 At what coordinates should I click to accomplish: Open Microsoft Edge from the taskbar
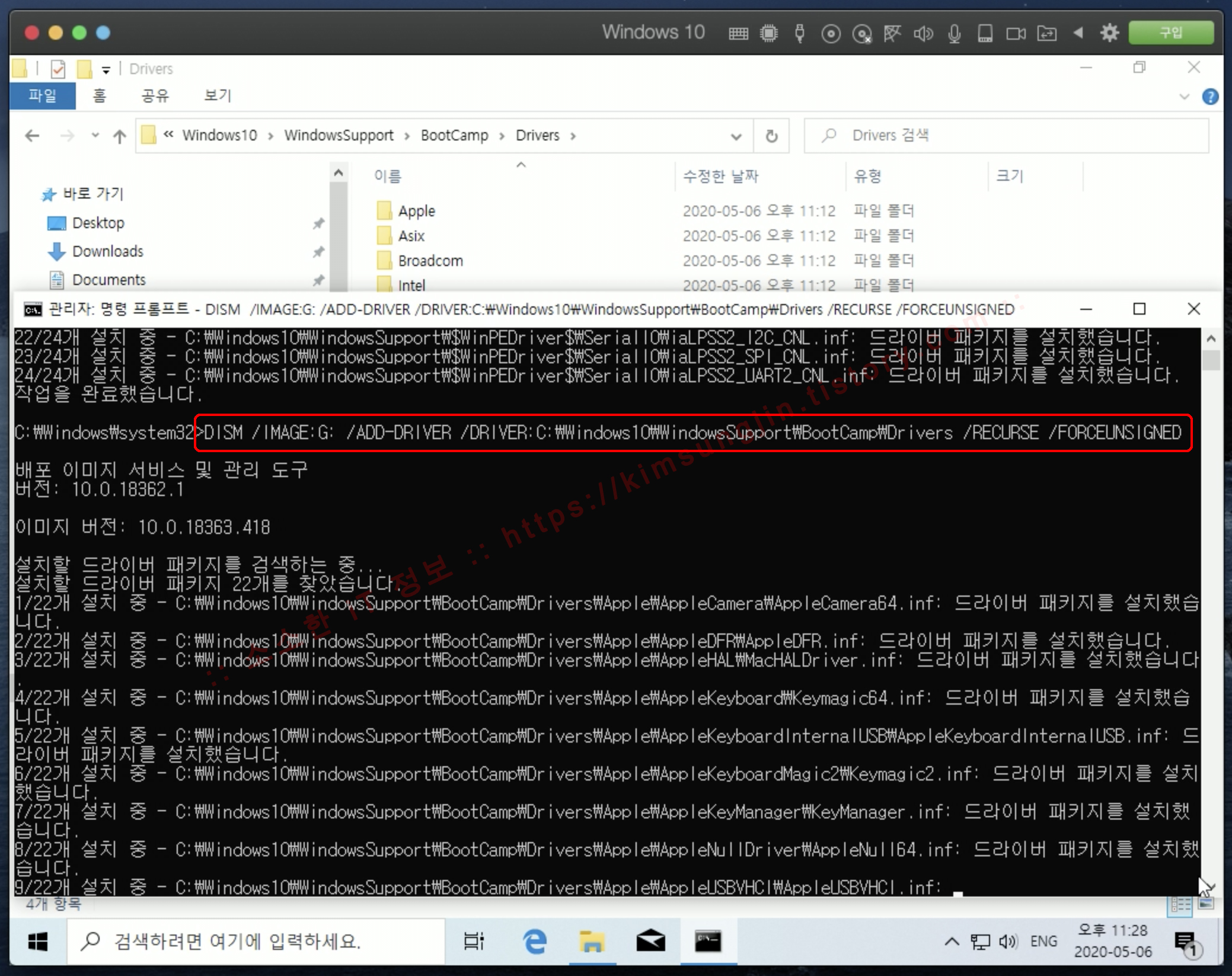[x=535, y=941]
